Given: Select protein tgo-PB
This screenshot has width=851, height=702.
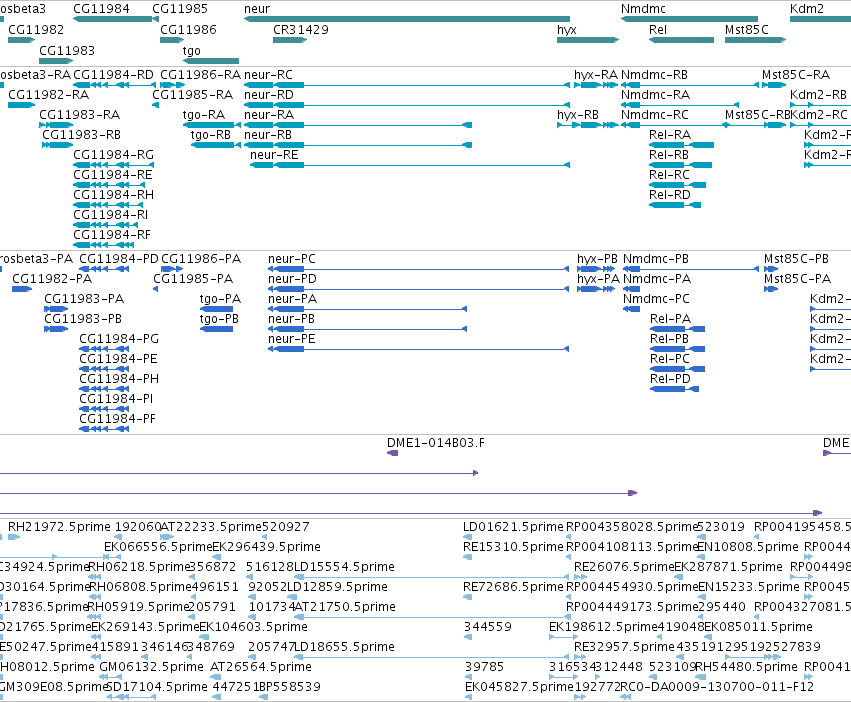Looking at the screenshot, I should (217, 329).
